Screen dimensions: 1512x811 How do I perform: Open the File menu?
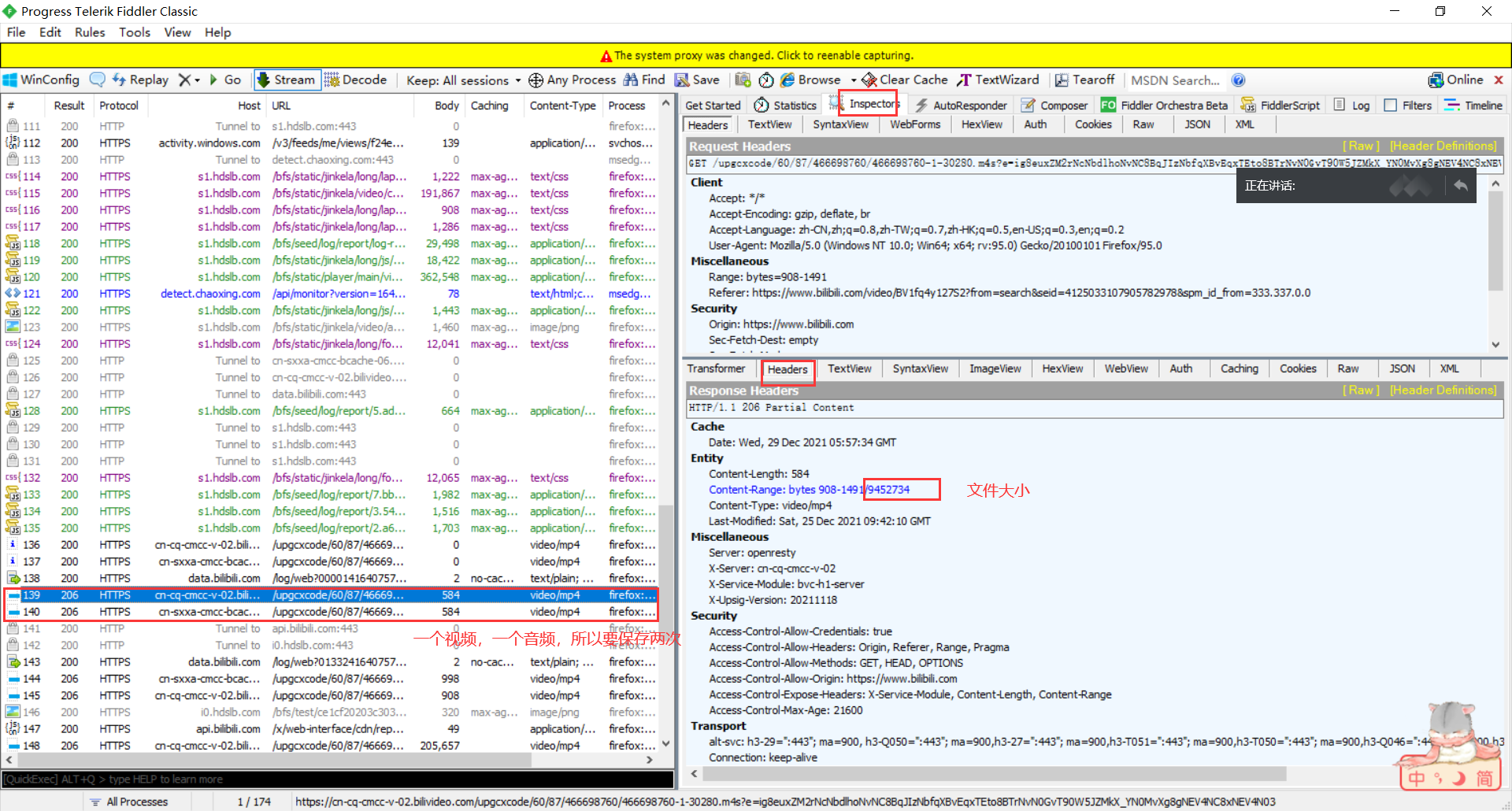16,32
